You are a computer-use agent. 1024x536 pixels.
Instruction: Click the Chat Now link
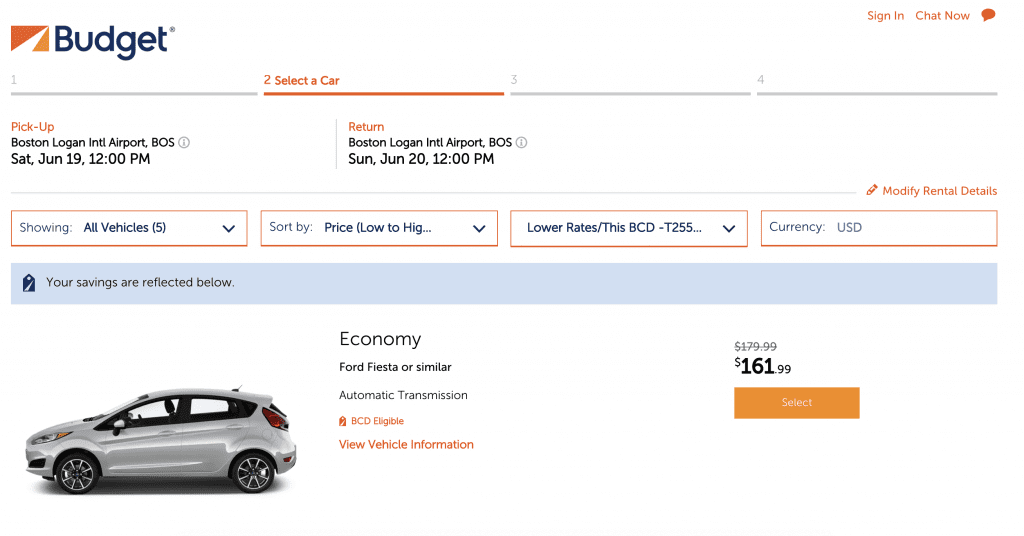[x=942, y=16]
